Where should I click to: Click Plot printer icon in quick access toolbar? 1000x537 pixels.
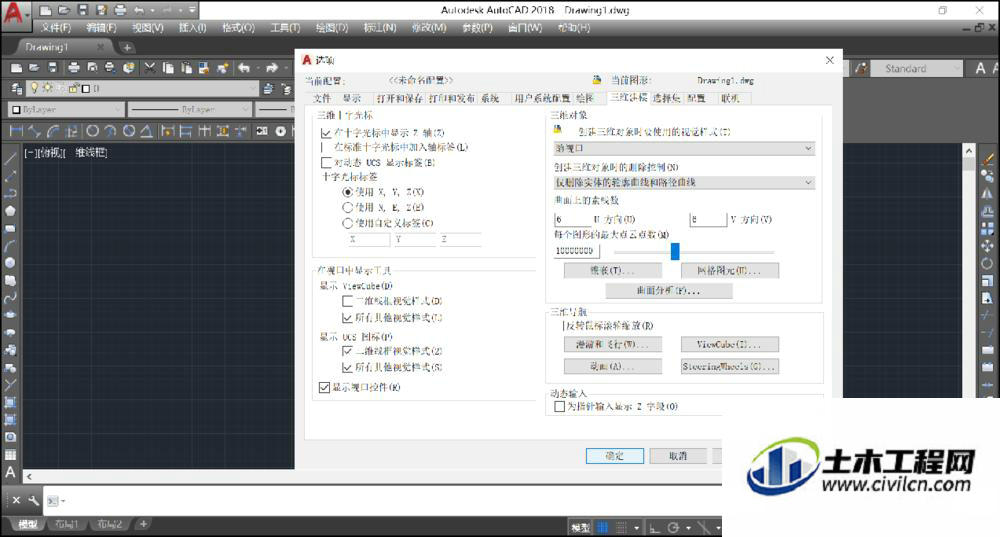pos(120,10)
